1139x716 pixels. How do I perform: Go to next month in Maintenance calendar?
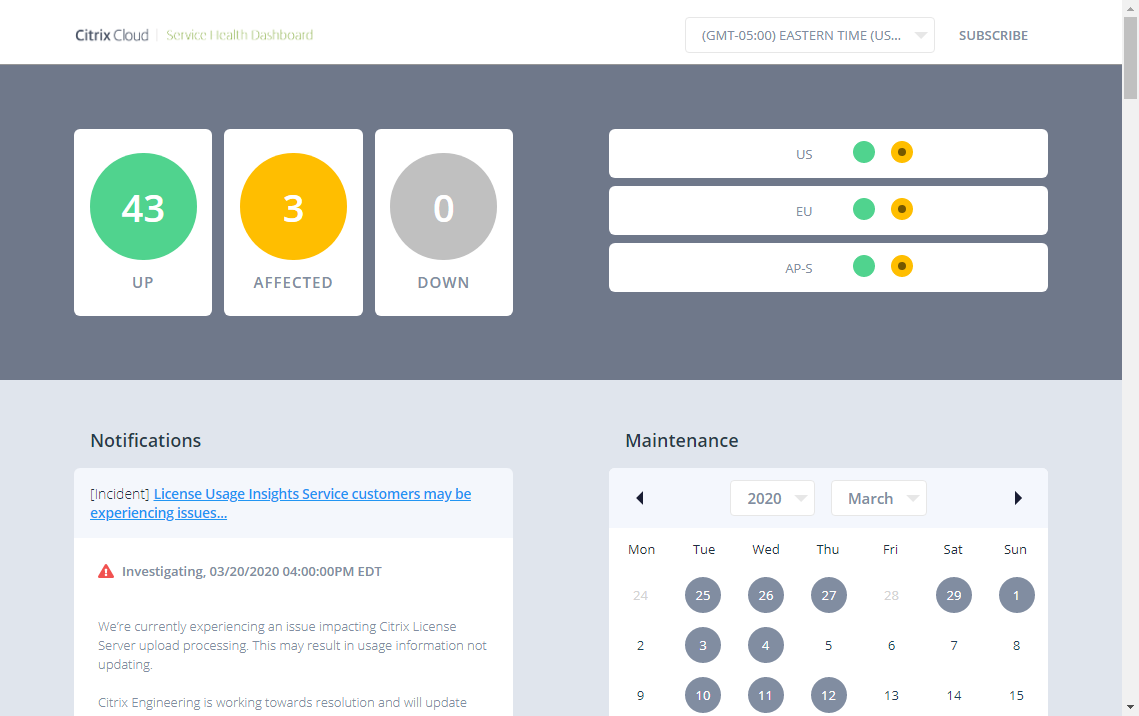pyautogui.click(x=1018, y=498)
